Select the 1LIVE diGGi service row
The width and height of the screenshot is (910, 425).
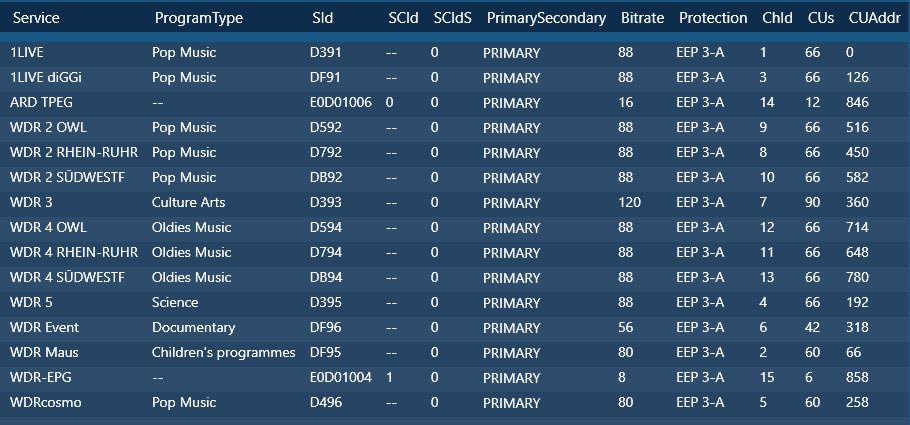(44, 77)
